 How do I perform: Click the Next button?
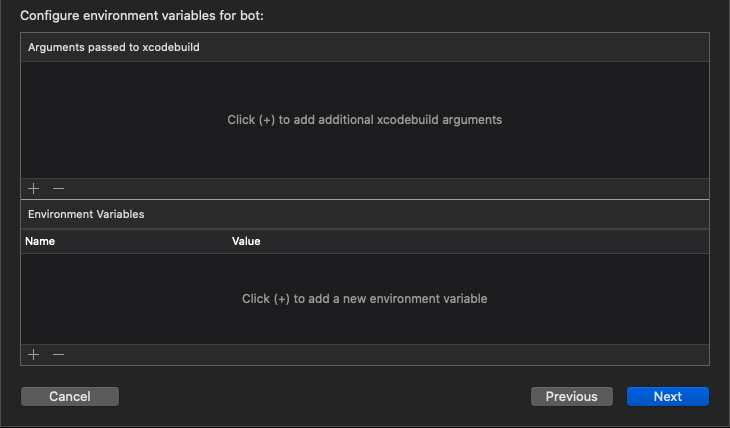[x=668, y=396]
